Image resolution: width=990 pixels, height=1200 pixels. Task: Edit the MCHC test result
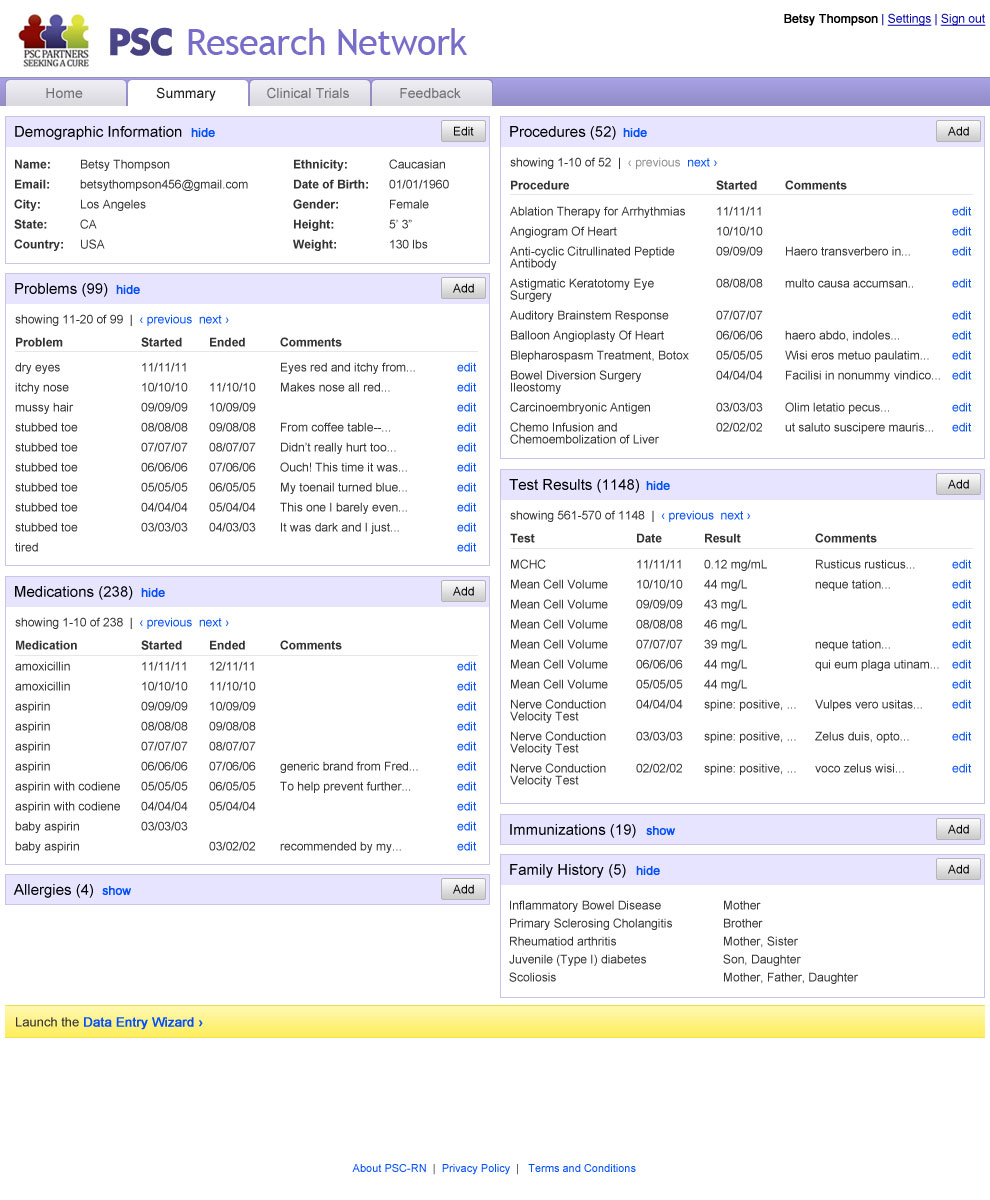click(x=961, y=565)
